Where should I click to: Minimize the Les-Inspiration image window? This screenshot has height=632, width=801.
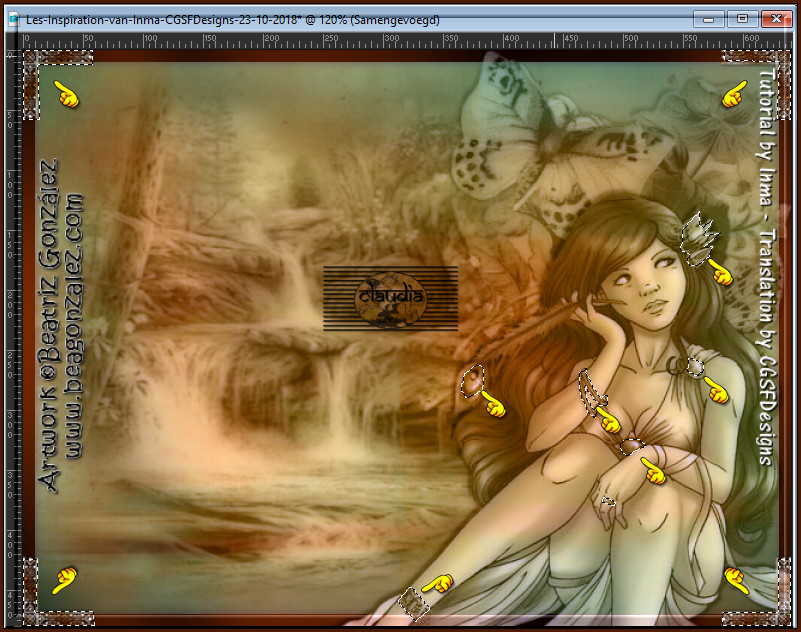708,19
